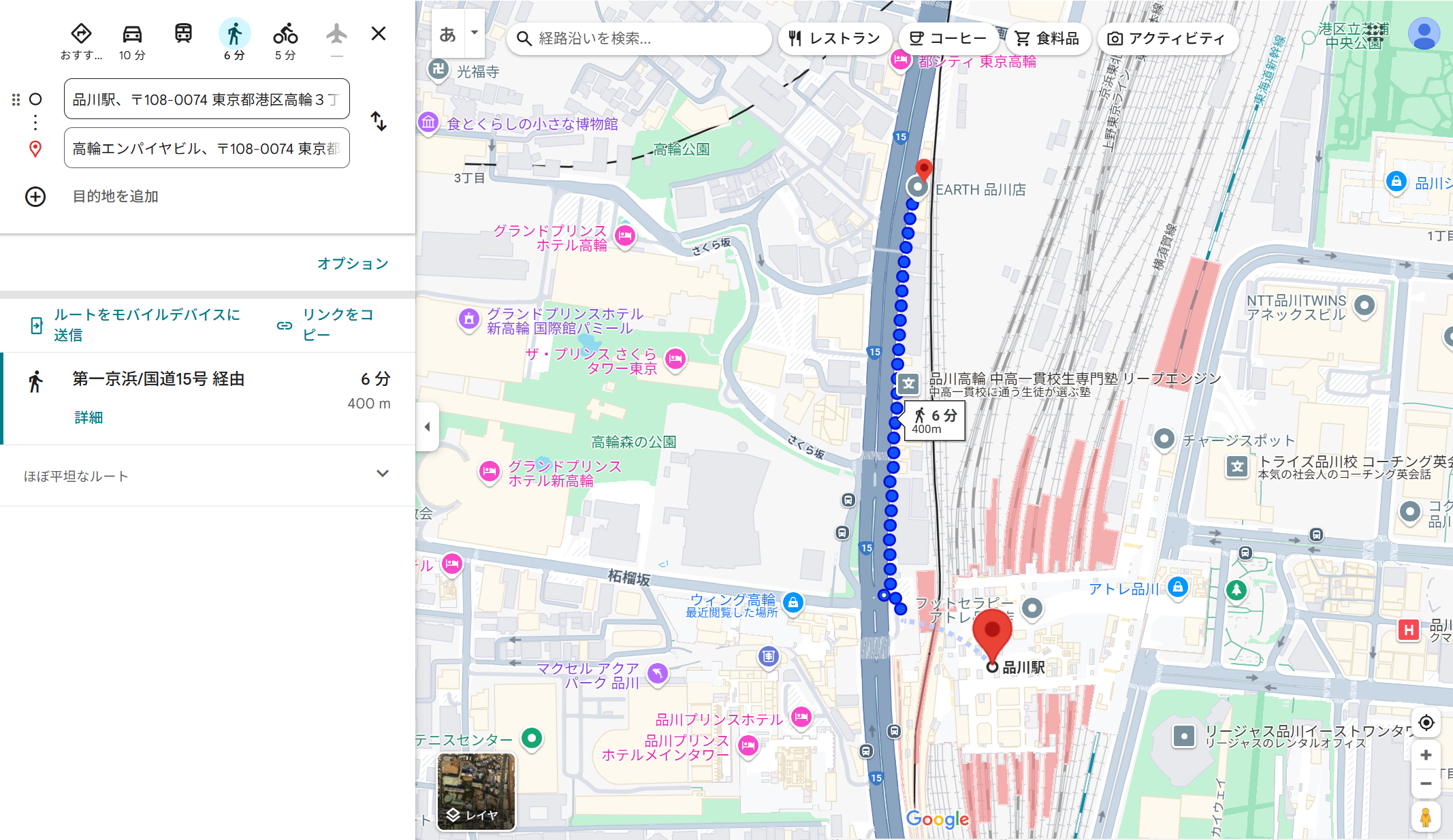1453x840 pixels.
Task: Open 詳細 for the walking route
Action: click(x=89, y=417)
